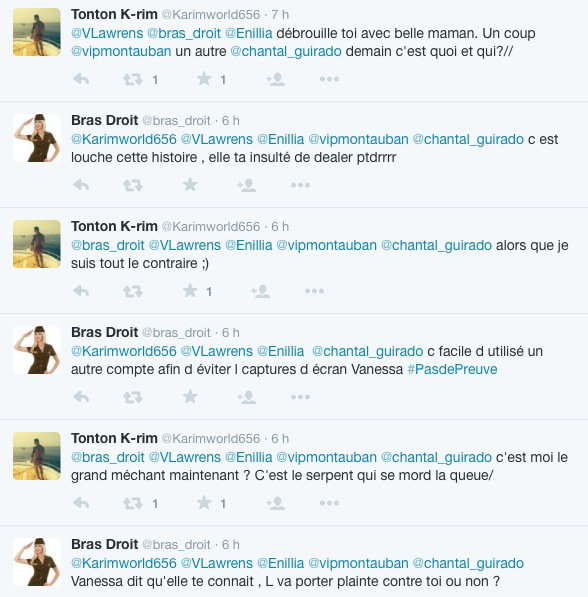Reply to the #PasdePreuve tweet
Viewport: 588px width, 597px height.
click(81, 397)
